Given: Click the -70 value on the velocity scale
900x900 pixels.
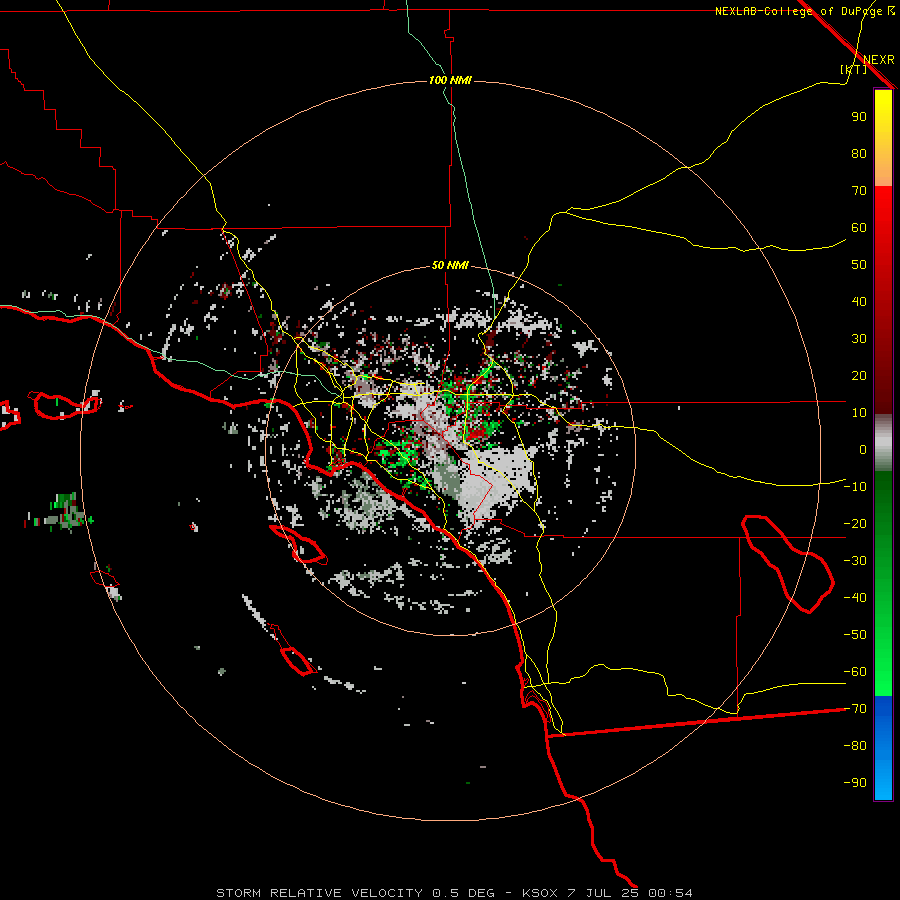Looking at the screenshot, I should 855,709.
